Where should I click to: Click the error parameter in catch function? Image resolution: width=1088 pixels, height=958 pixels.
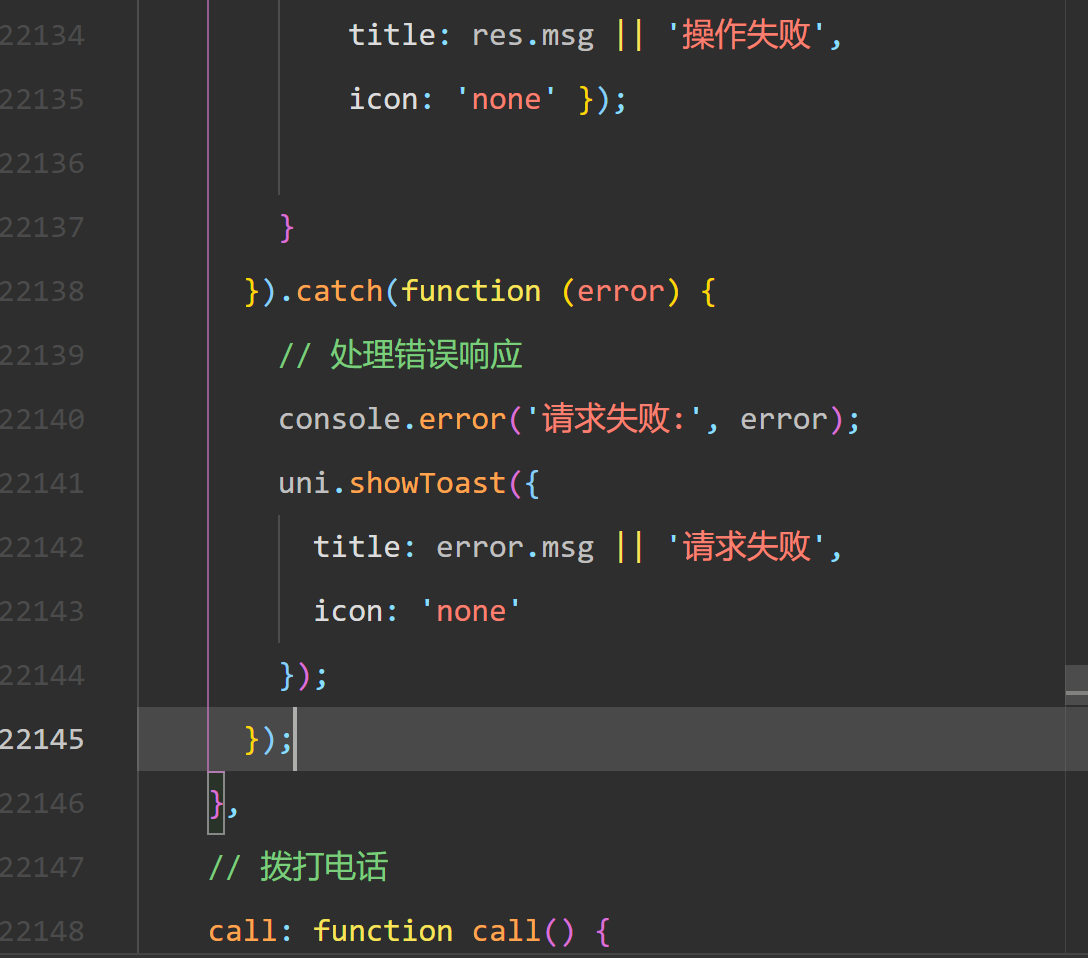point(620,291)
